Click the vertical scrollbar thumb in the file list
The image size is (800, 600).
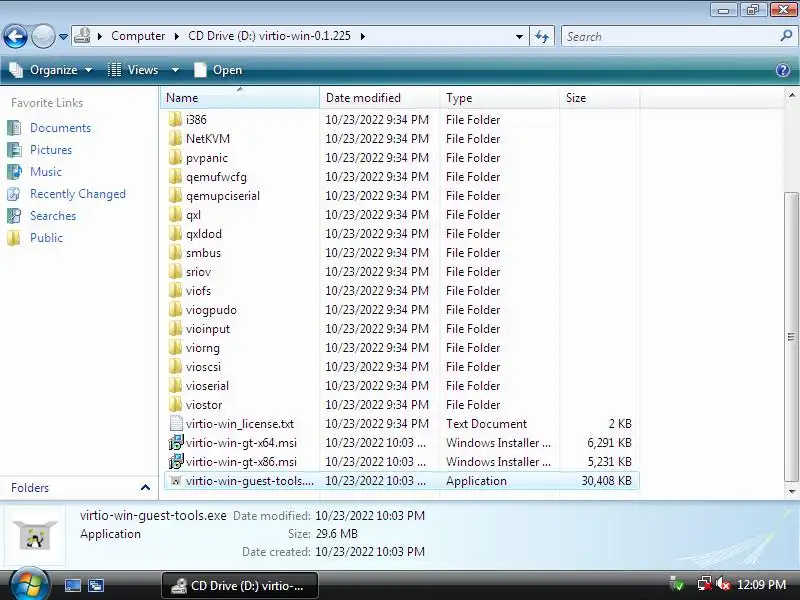[x=791, y=337]
